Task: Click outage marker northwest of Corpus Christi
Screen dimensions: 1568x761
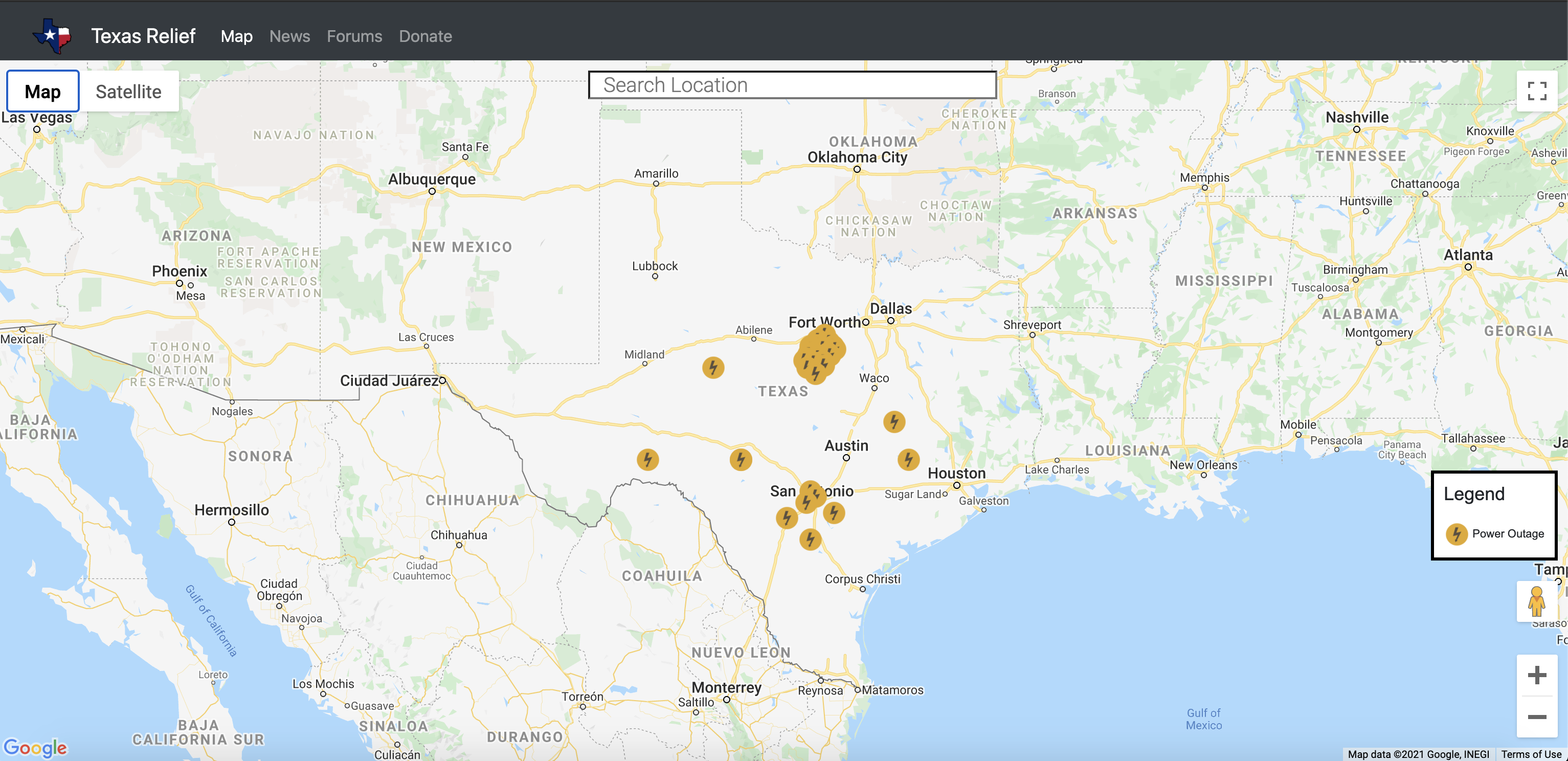Action: tap(810, 539)
